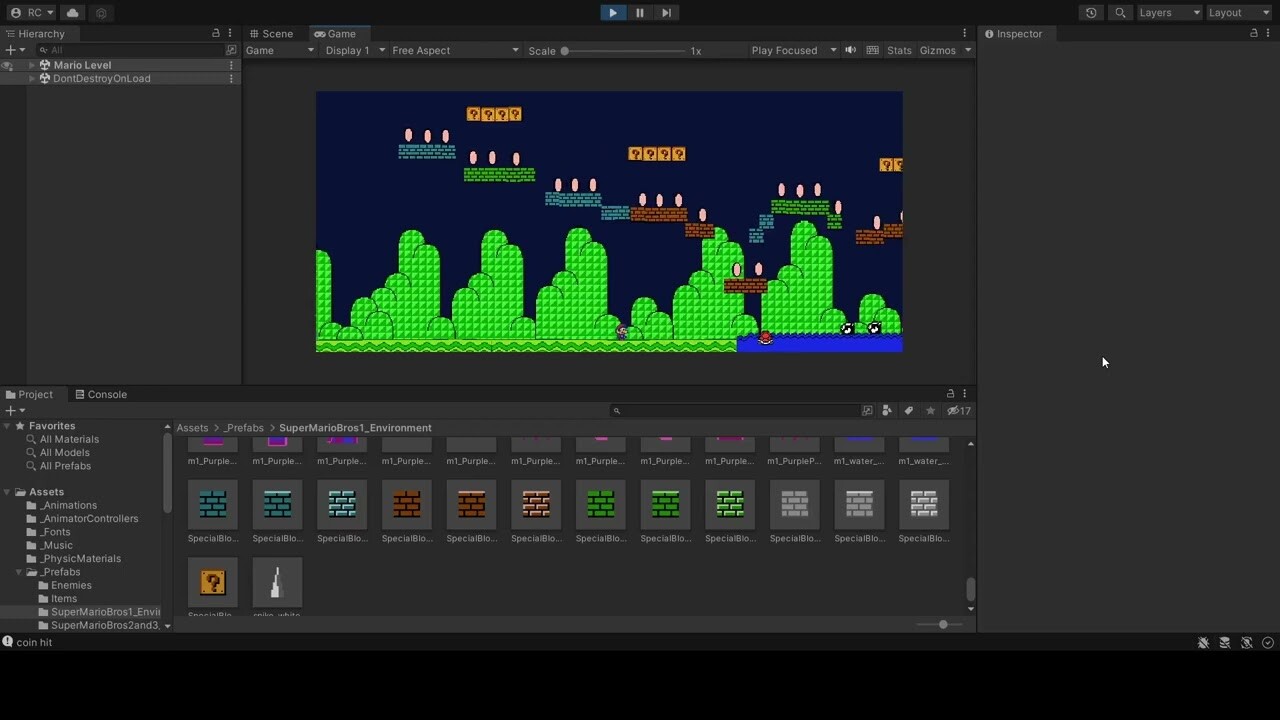Screen dimensions: 1280x720
Task: Open the search-by-label filter
Action: (908, 410)
